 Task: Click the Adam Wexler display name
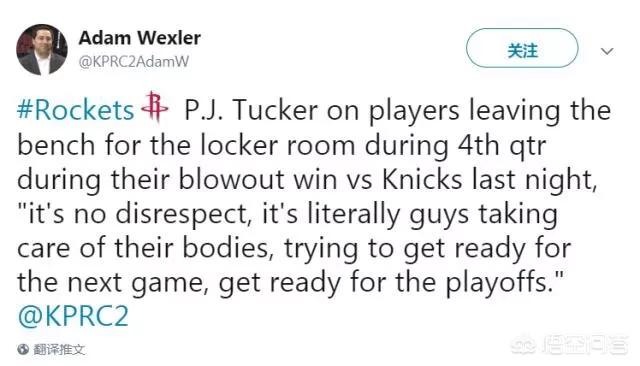[x=139, y=38]
